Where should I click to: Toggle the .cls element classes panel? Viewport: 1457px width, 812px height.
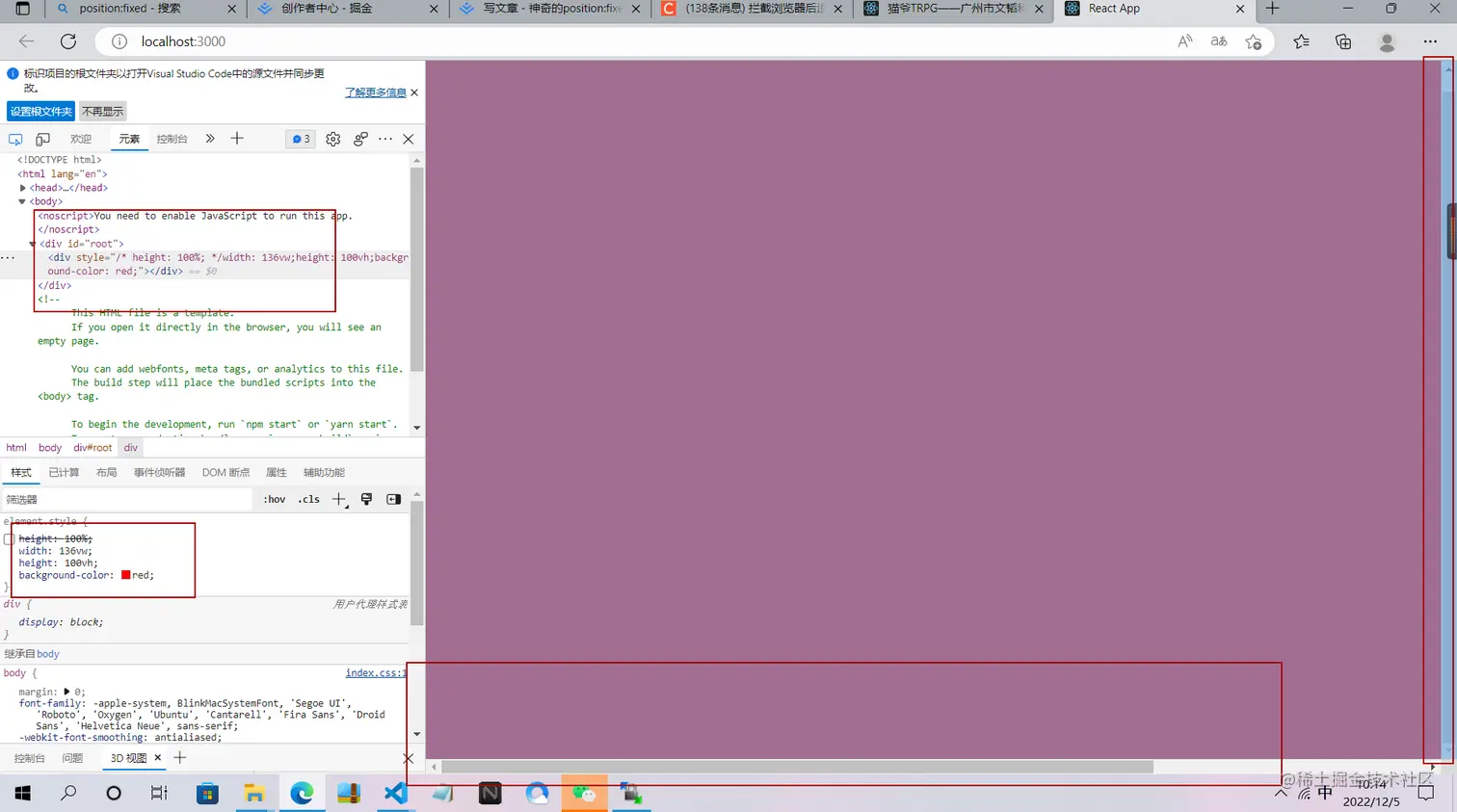pyautogui.click(x=308, y=499)
